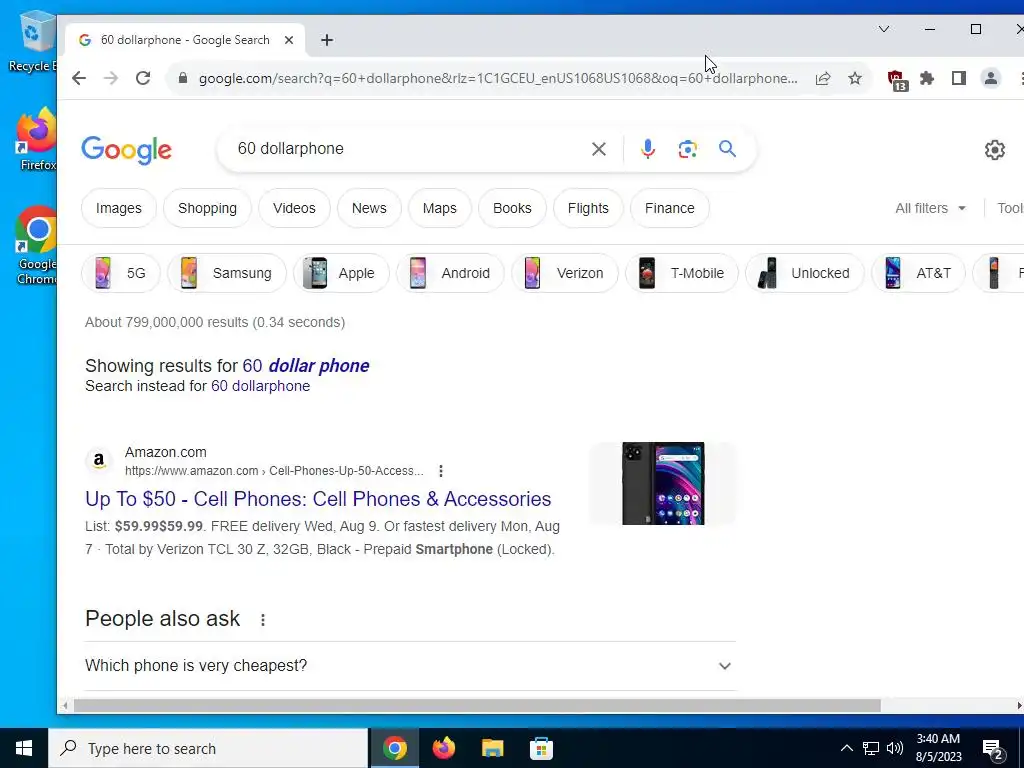The width and height of the screenshot is (1024, 768).
Task: Click Amazon.com site favicon
Action: [x=99, y=461]
